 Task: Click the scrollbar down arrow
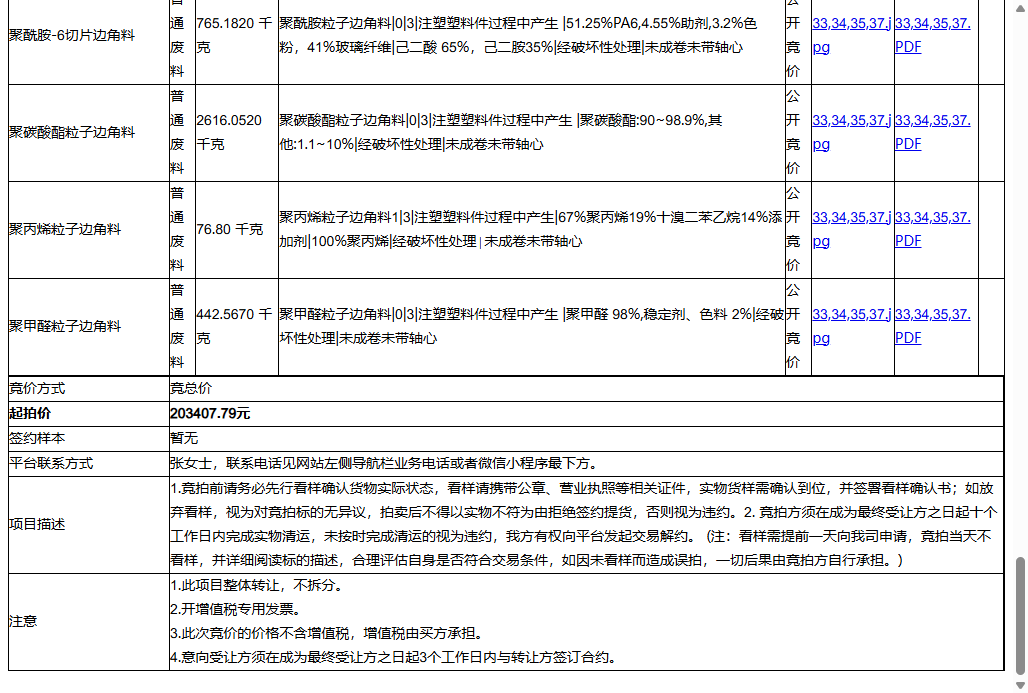(1020, 685)
